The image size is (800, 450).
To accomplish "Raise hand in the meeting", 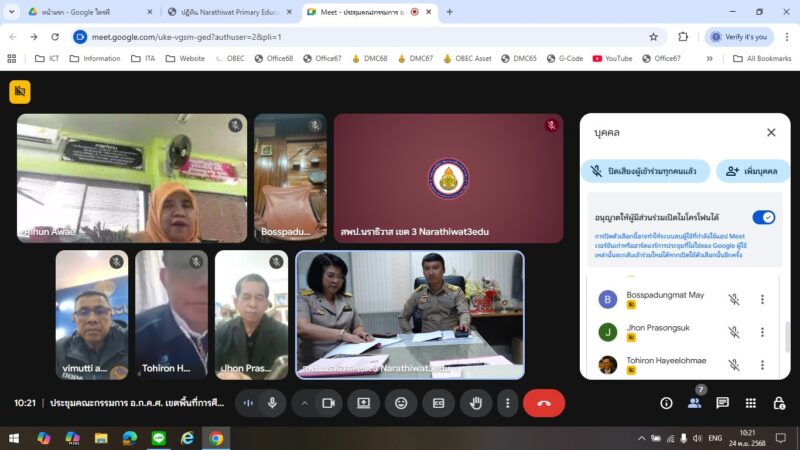I will pyautogui.click(x=476, y=403).
